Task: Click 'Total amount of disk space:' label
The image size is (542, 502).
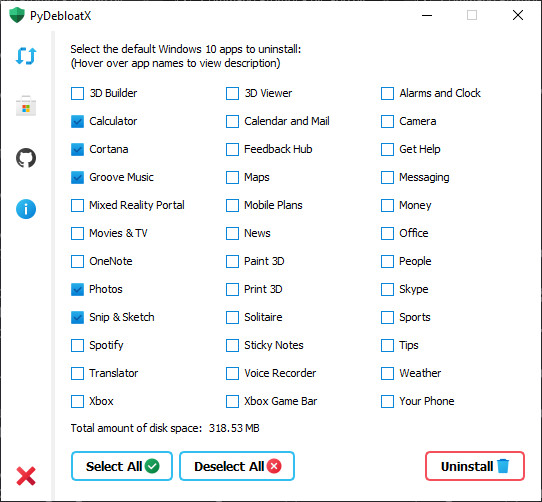Action: pos(136,428)
